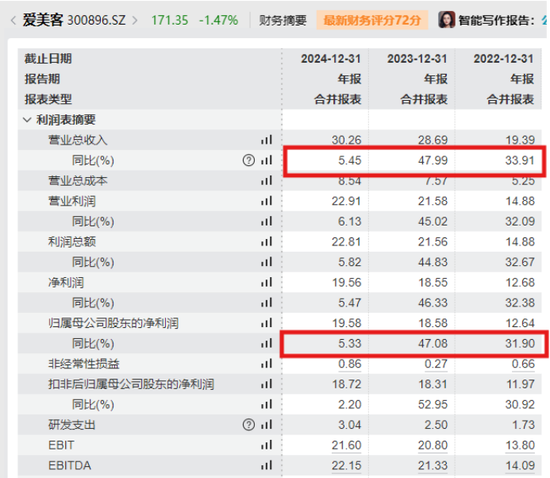Select 净利润 value 12.68
The height and width of the screenshot is (478, 550).
pyautogui.click(x=520, y=282)
